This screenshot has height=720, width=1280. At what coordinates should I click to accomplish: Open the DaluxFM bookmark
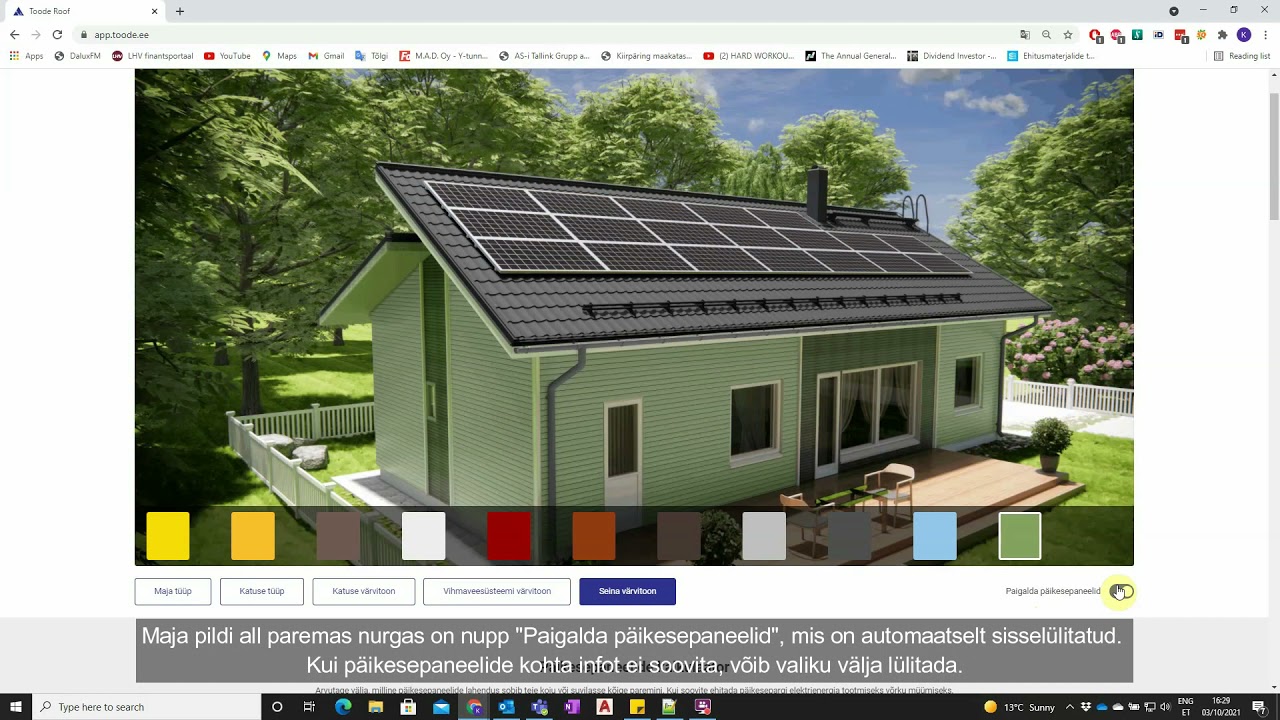point(78,56)
